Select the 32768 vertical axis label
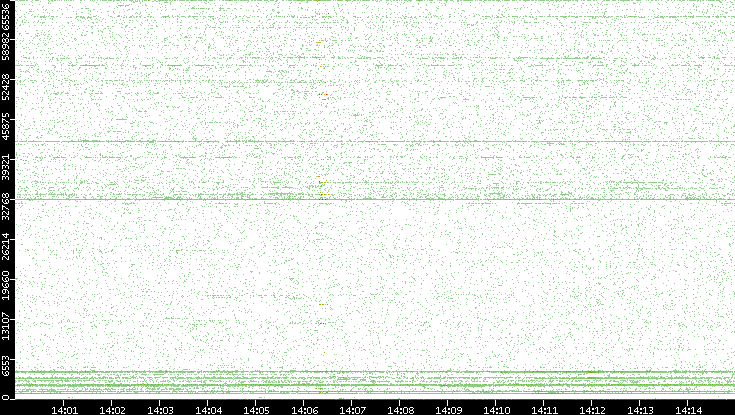The height and width of the screenshot is (415, 735). (5, 206)
